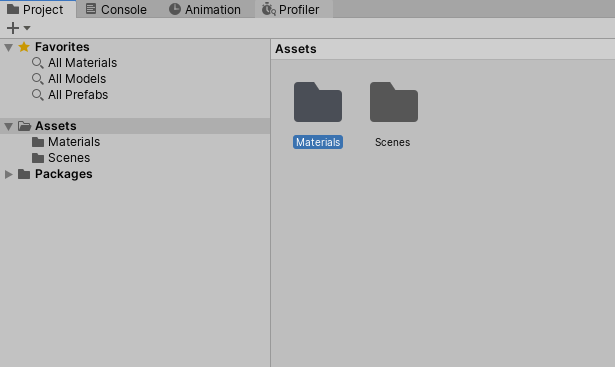This screenshot has height=367, width=615.
Task: Click the Animation tab clock icon
Action: pos(175,9)
